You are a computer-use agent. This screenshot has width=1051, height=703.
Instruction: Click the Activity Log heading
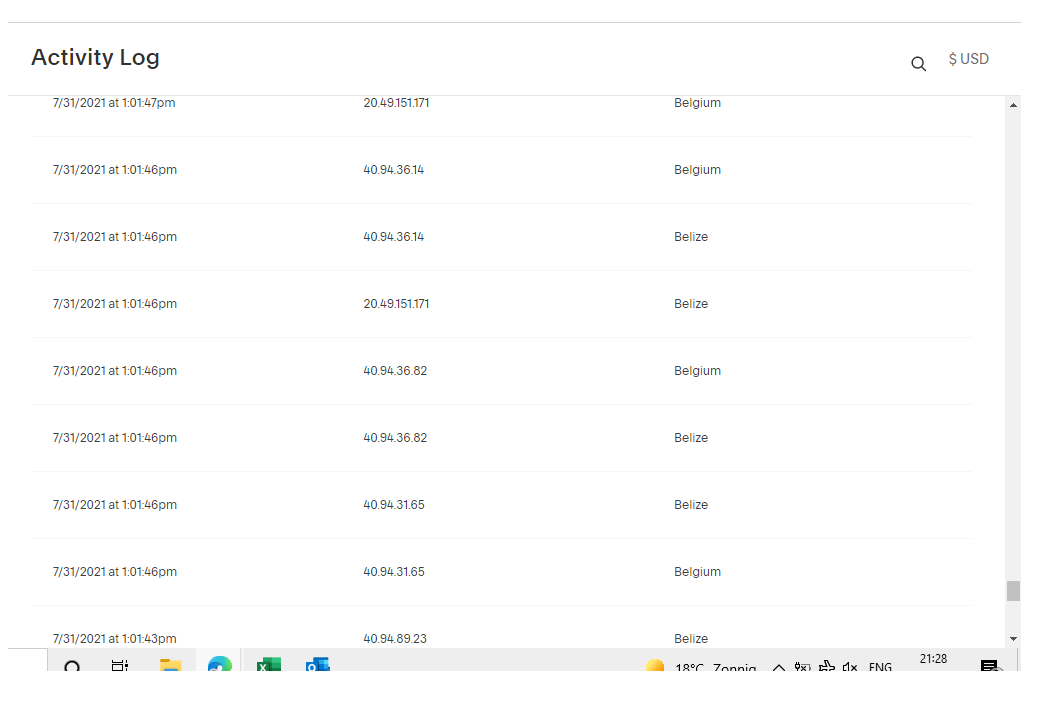[x=95, y=58]
